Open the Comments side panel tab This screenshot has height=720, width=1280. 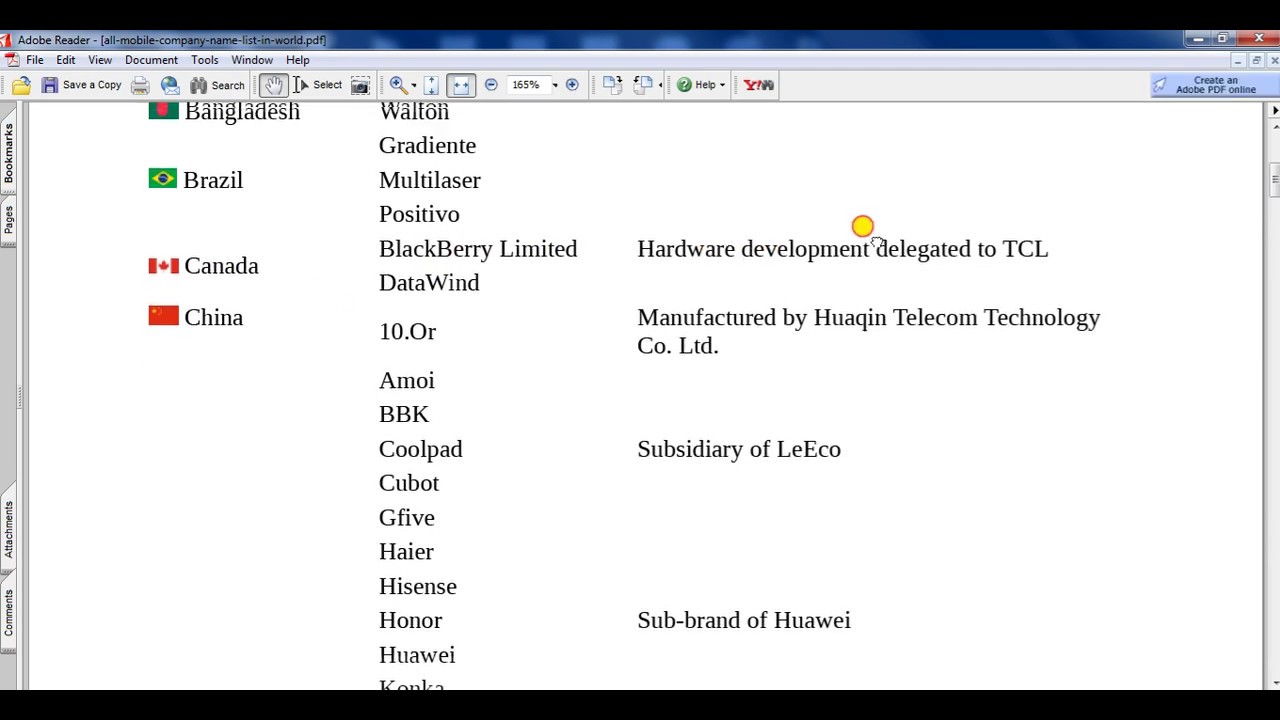(8, 612)
